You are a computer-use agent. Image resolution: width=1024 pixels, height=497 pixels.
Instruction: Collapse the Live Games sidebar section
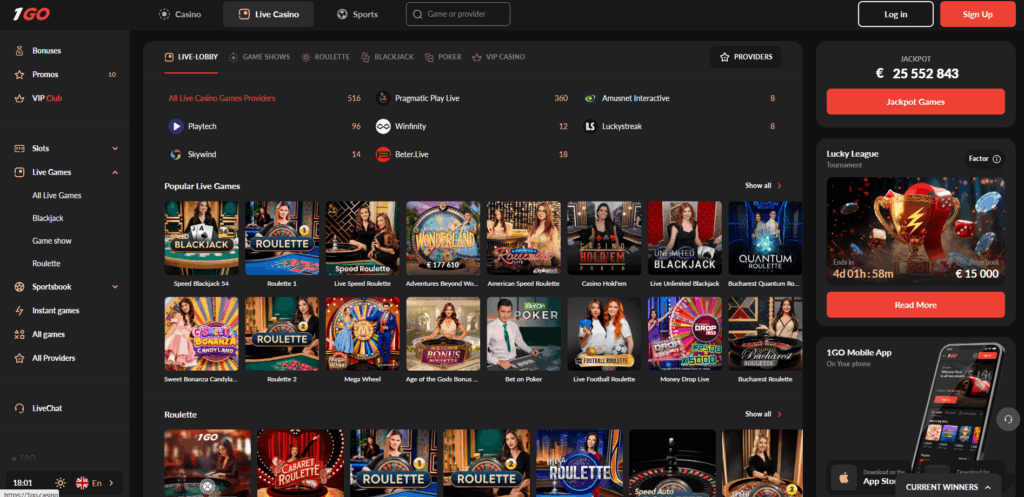tap(115, 172)
